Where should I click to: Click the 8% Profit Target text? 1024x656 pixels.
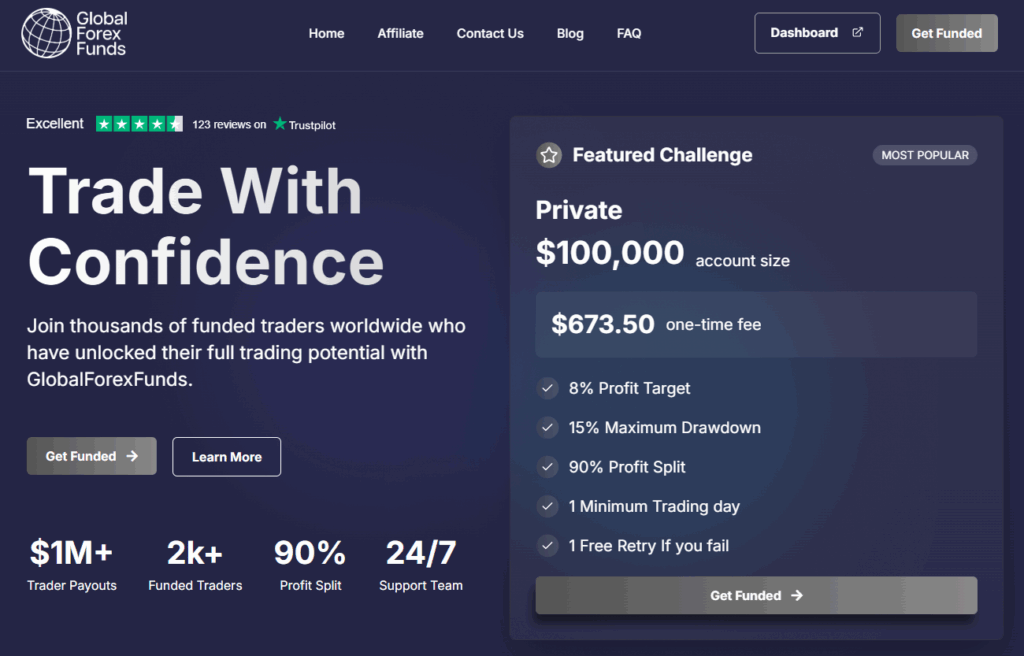tap(629, 388)
